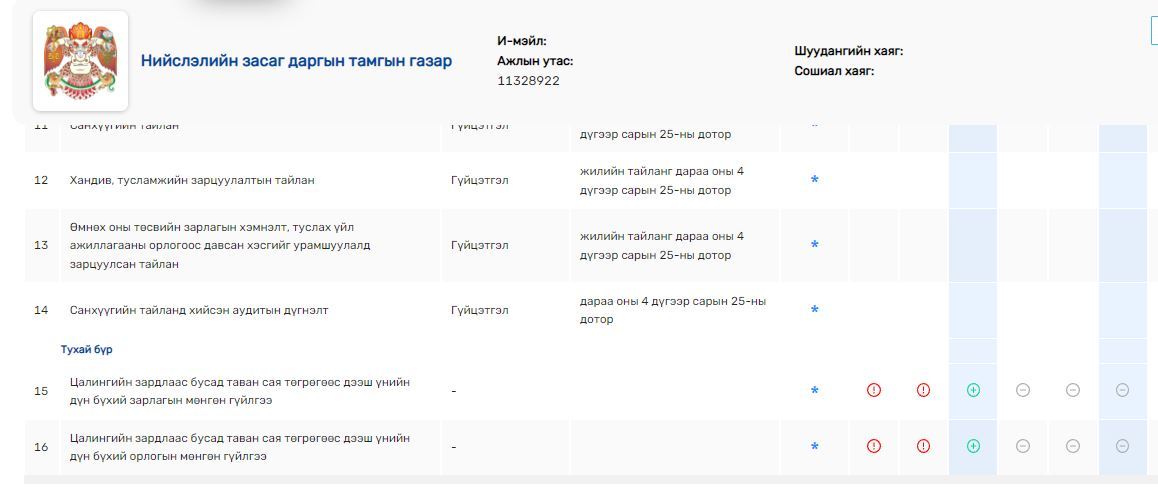
Task: Click the second red warning icon in row 15
Action: tap(923, 391)
